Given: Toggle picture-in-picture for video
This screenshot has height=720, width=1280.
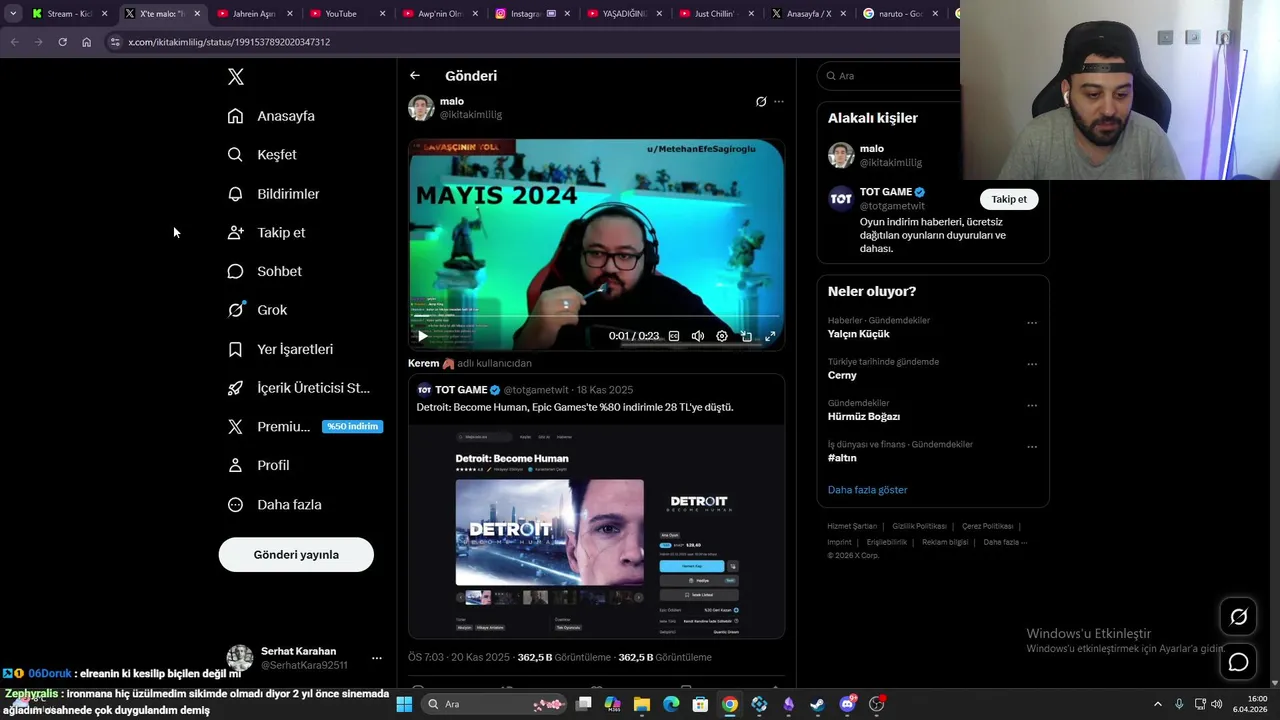Looking at the screenshot, I should pyautogui.click(x=746, y=336).
